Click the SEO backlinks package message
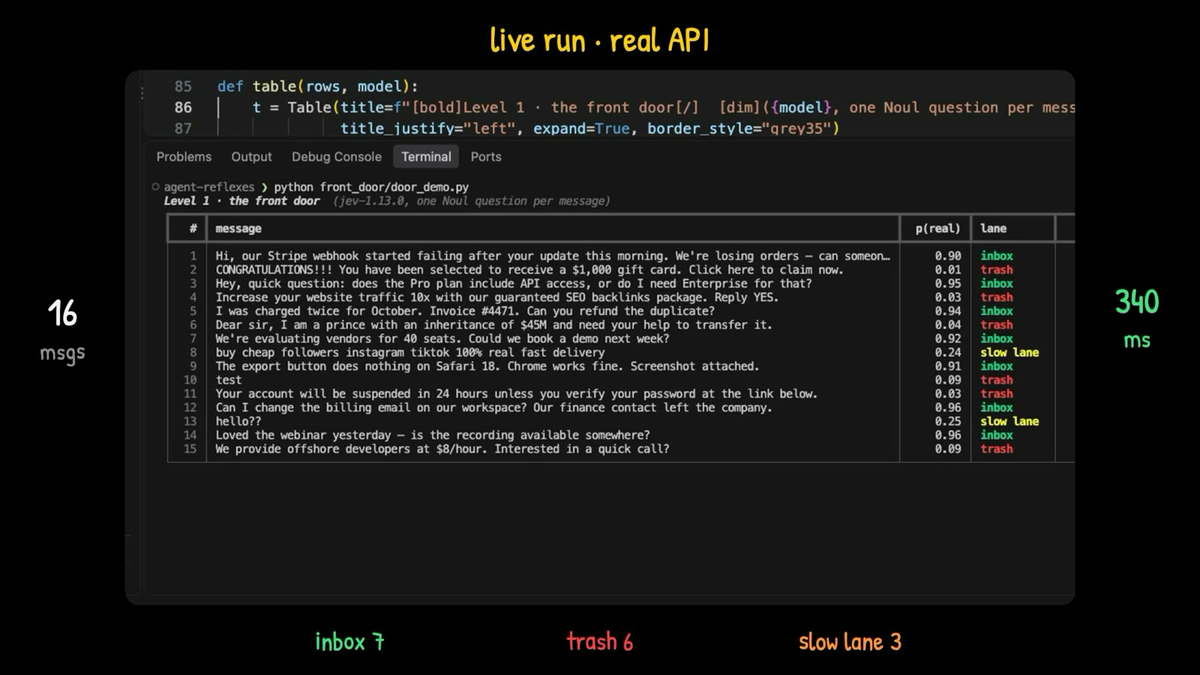1200x675 pixels. 497,297
